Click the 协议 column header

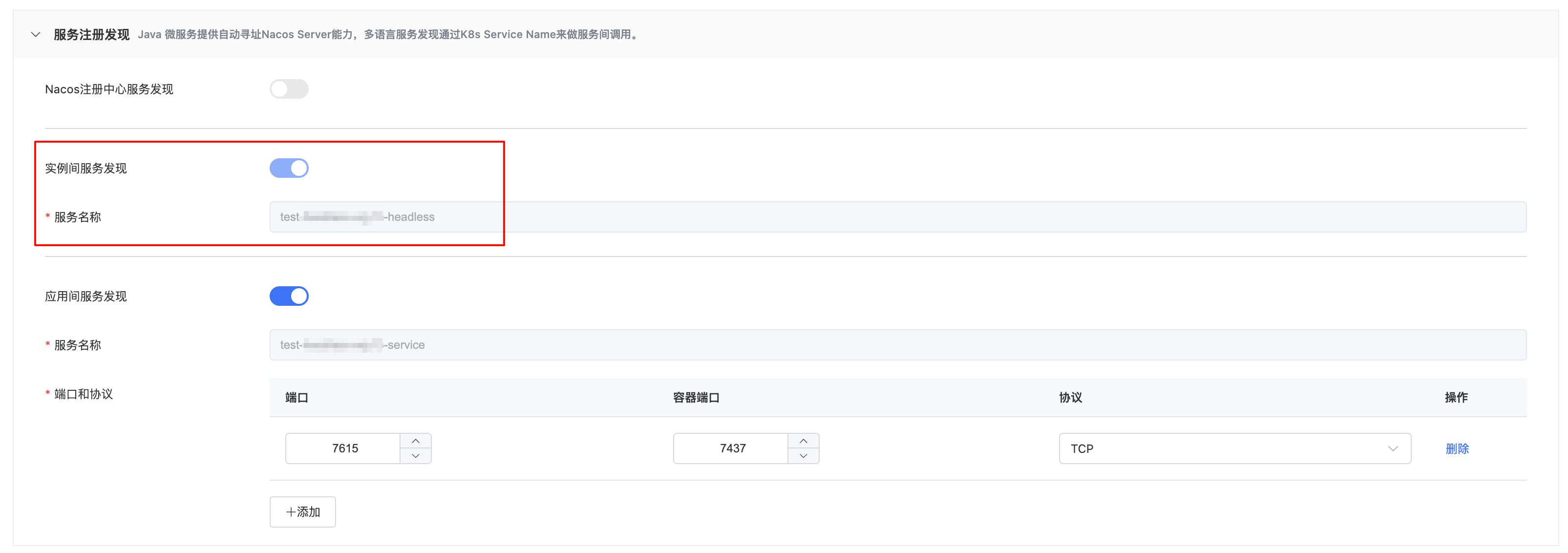[x=1070, y=398]
